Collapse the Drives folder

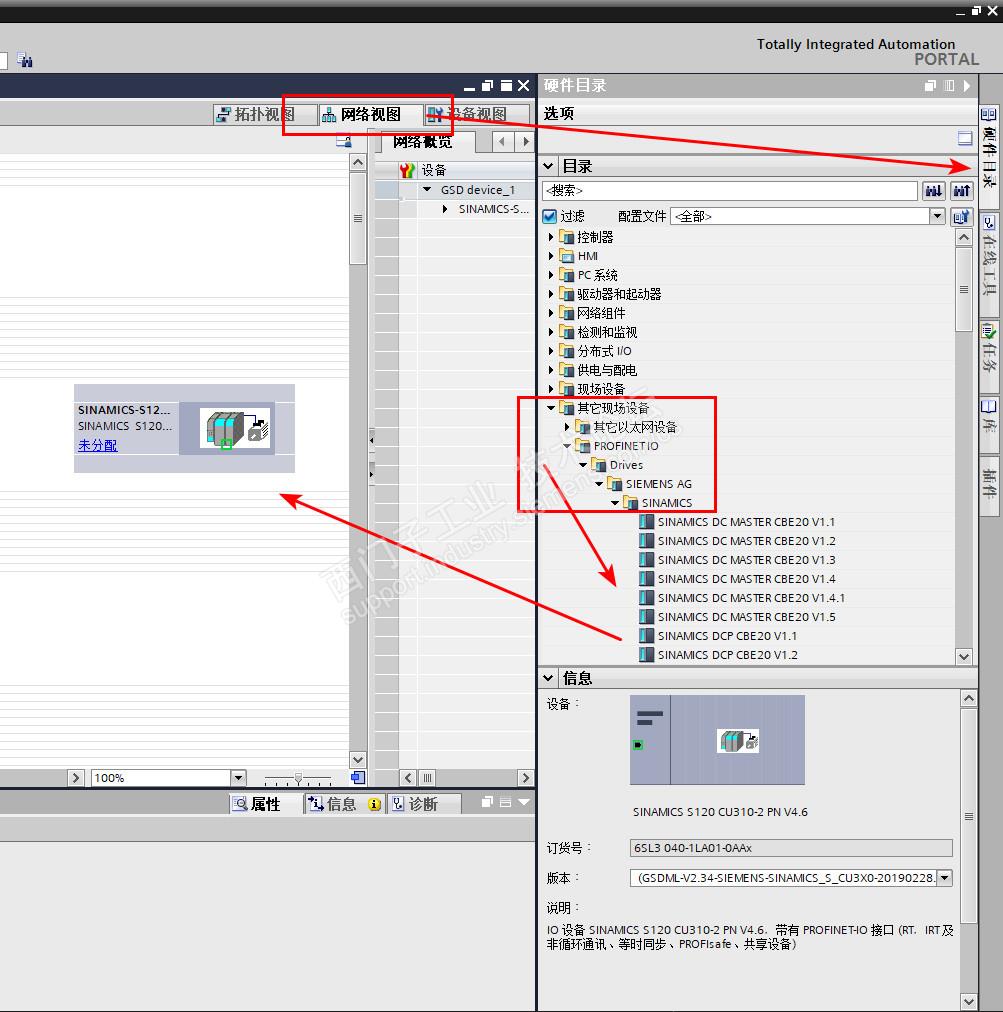[583, 465]
